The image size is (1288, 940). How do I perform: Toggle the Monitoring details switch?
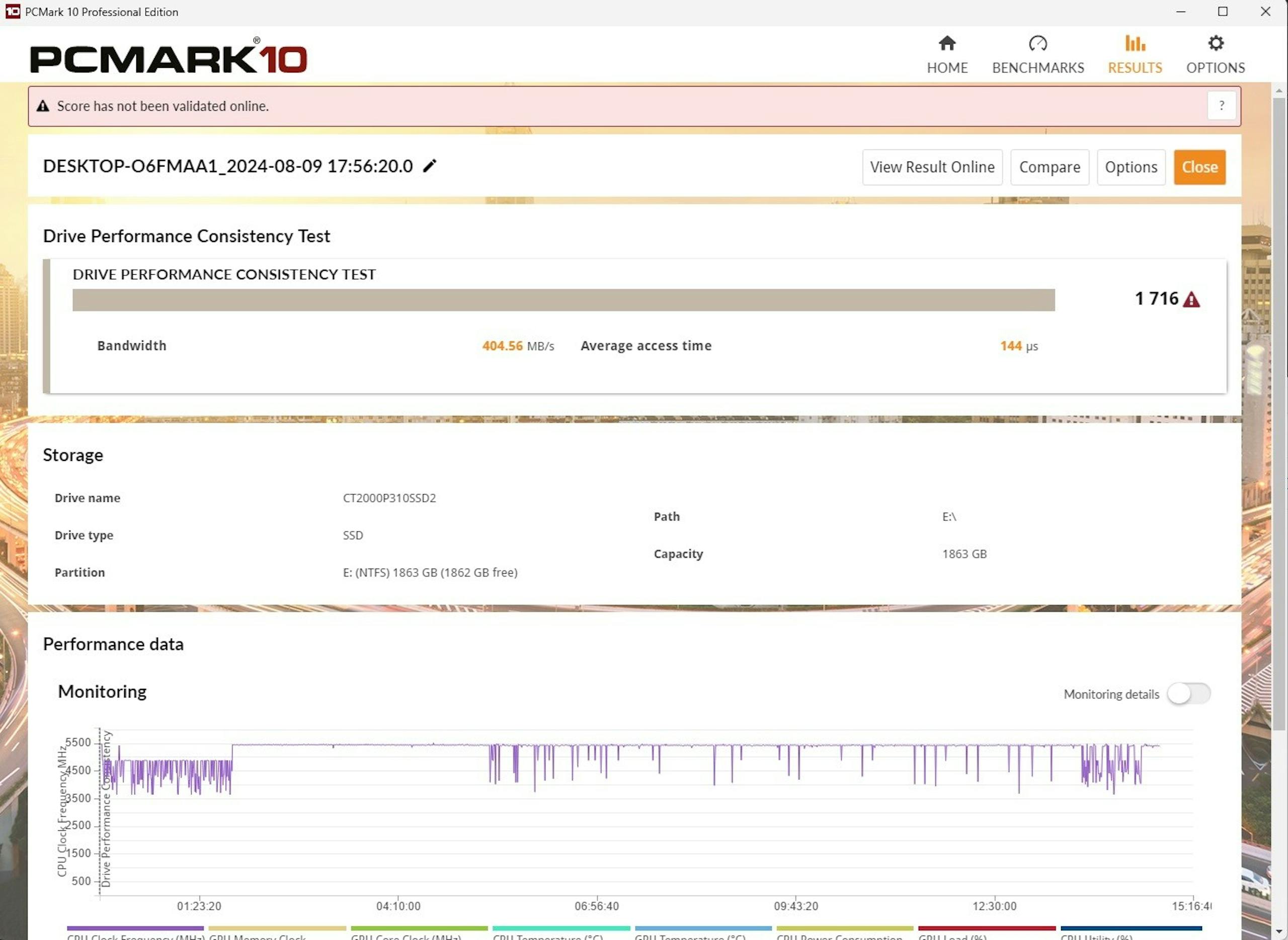(1188, 693)
